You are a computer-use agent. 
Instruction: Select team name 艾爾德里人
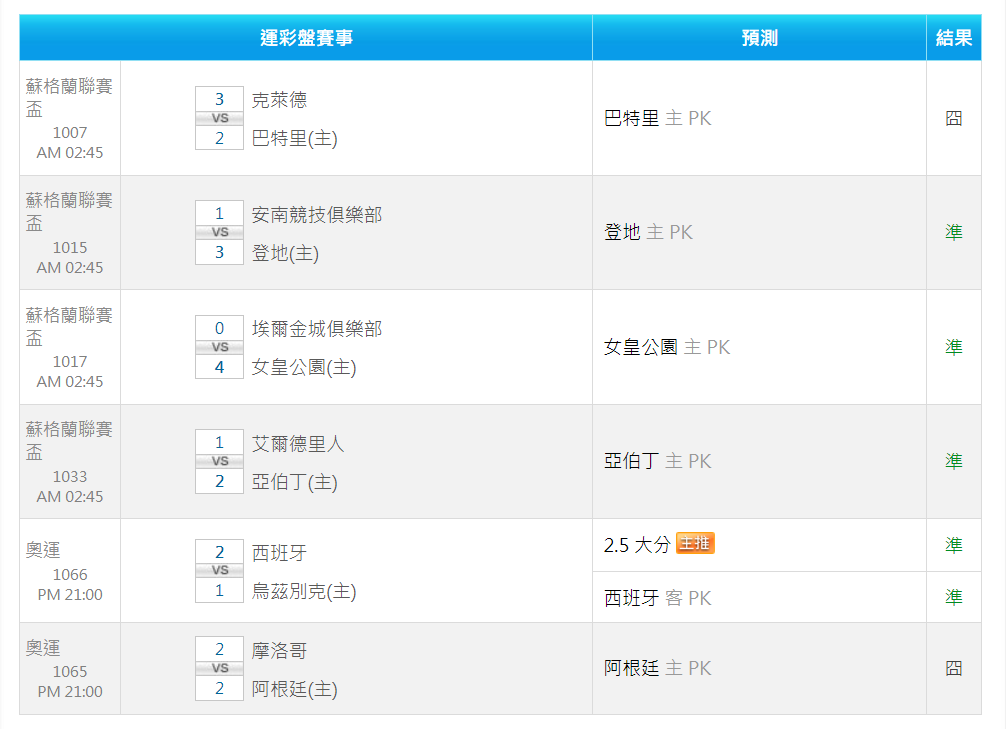(298, 443)
